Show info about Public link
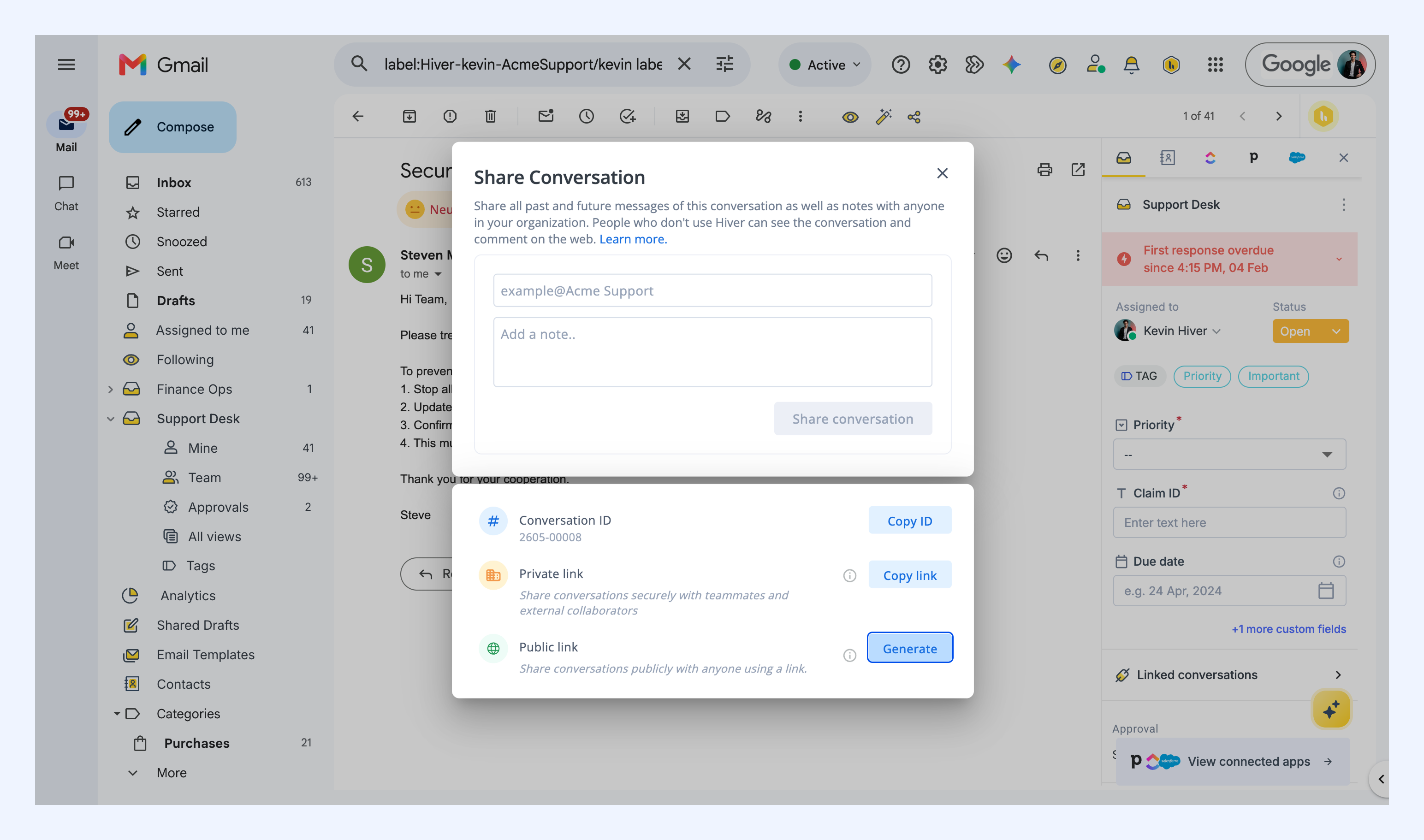This screenshot has height=840, width=1424. point(849,656)
